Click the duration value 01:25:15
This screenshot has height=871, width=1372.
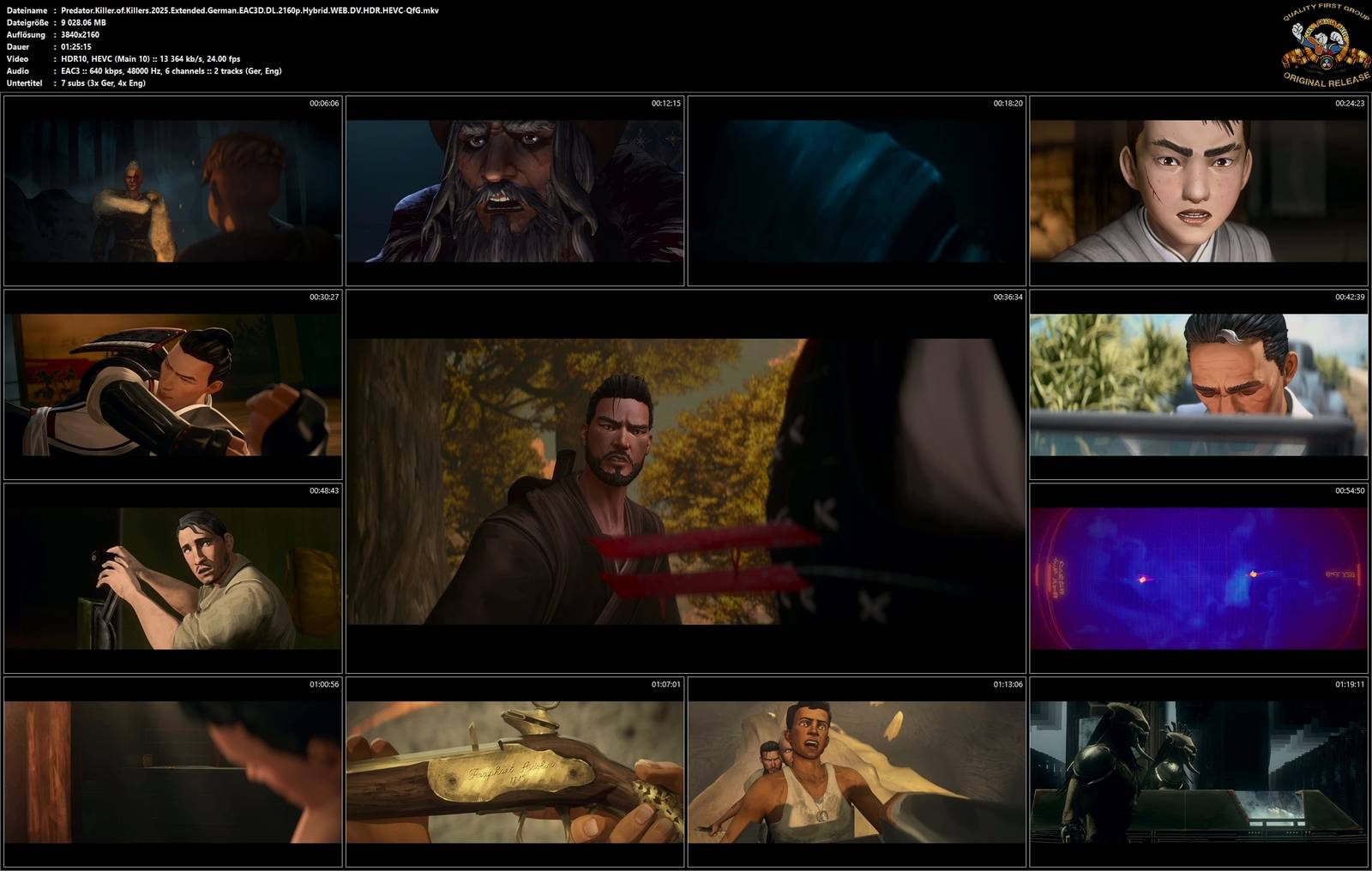point(77,46)
